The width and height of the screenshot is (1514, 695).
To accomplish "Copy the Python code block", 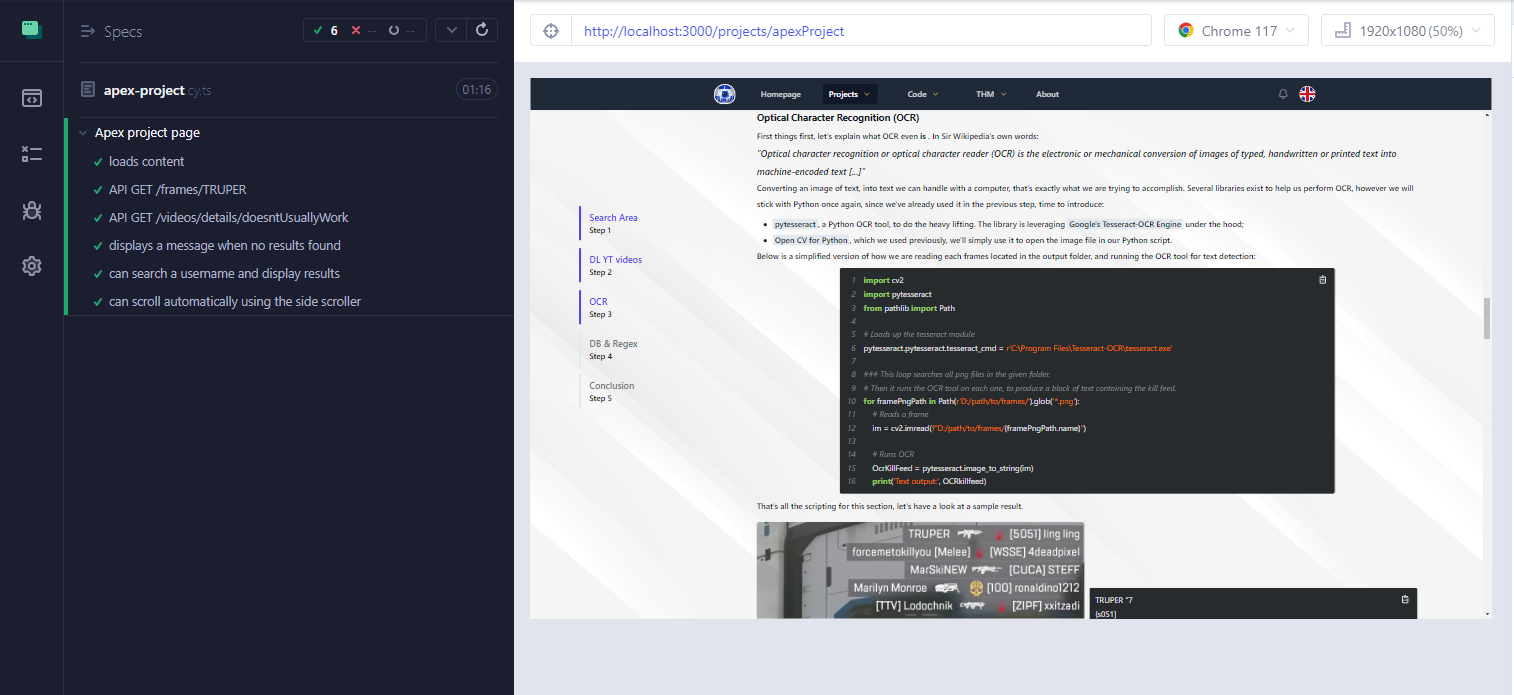I will point(1322,280).
